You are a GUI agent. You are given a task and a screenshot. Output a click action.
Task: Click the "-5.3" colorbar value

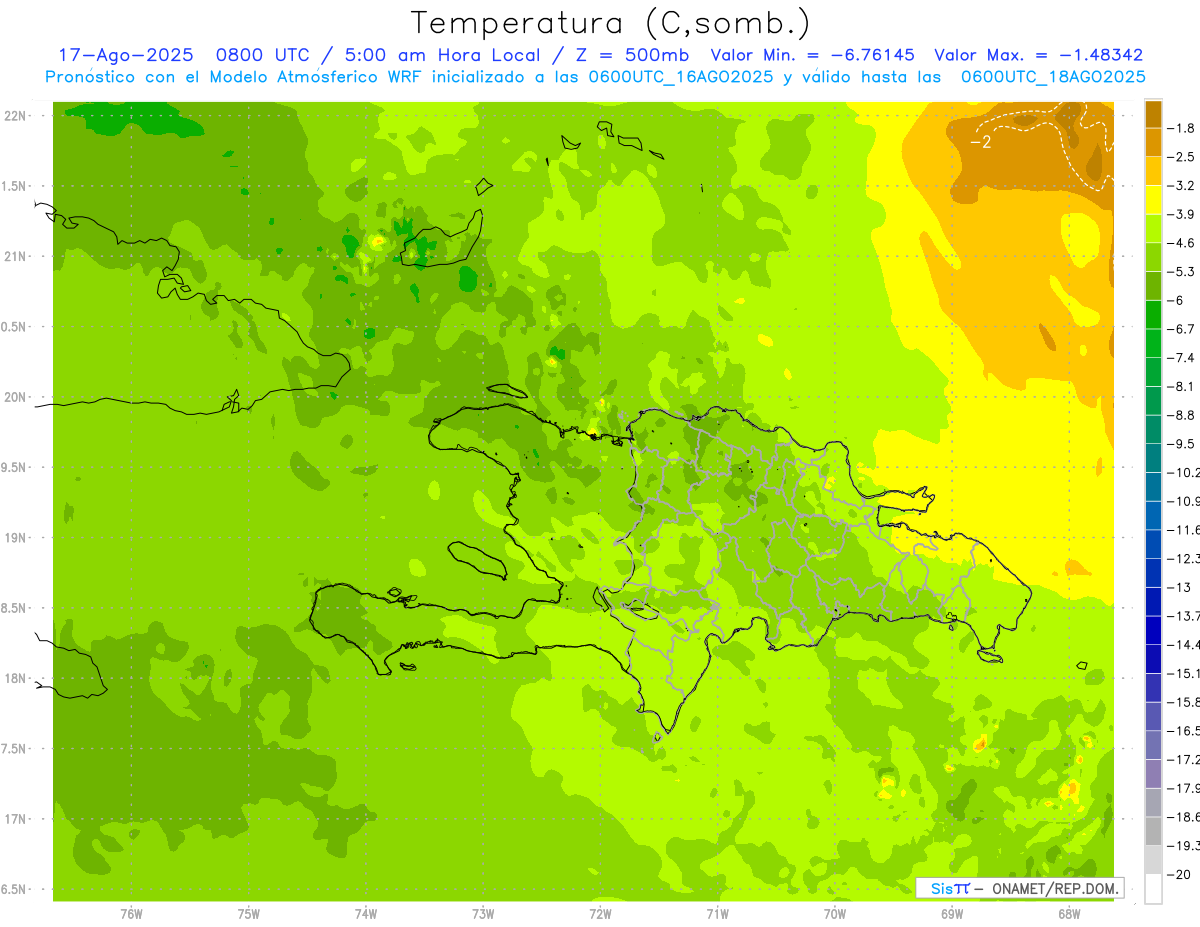point(1180,272)
